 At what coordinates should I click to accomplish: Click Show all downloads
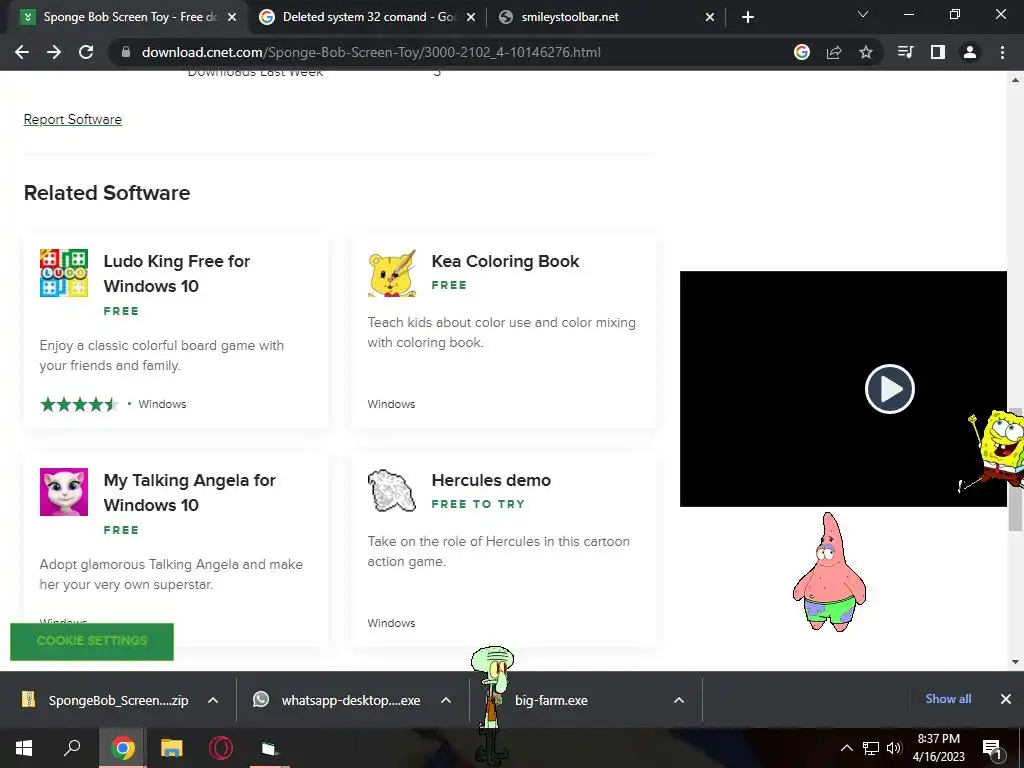948,699
